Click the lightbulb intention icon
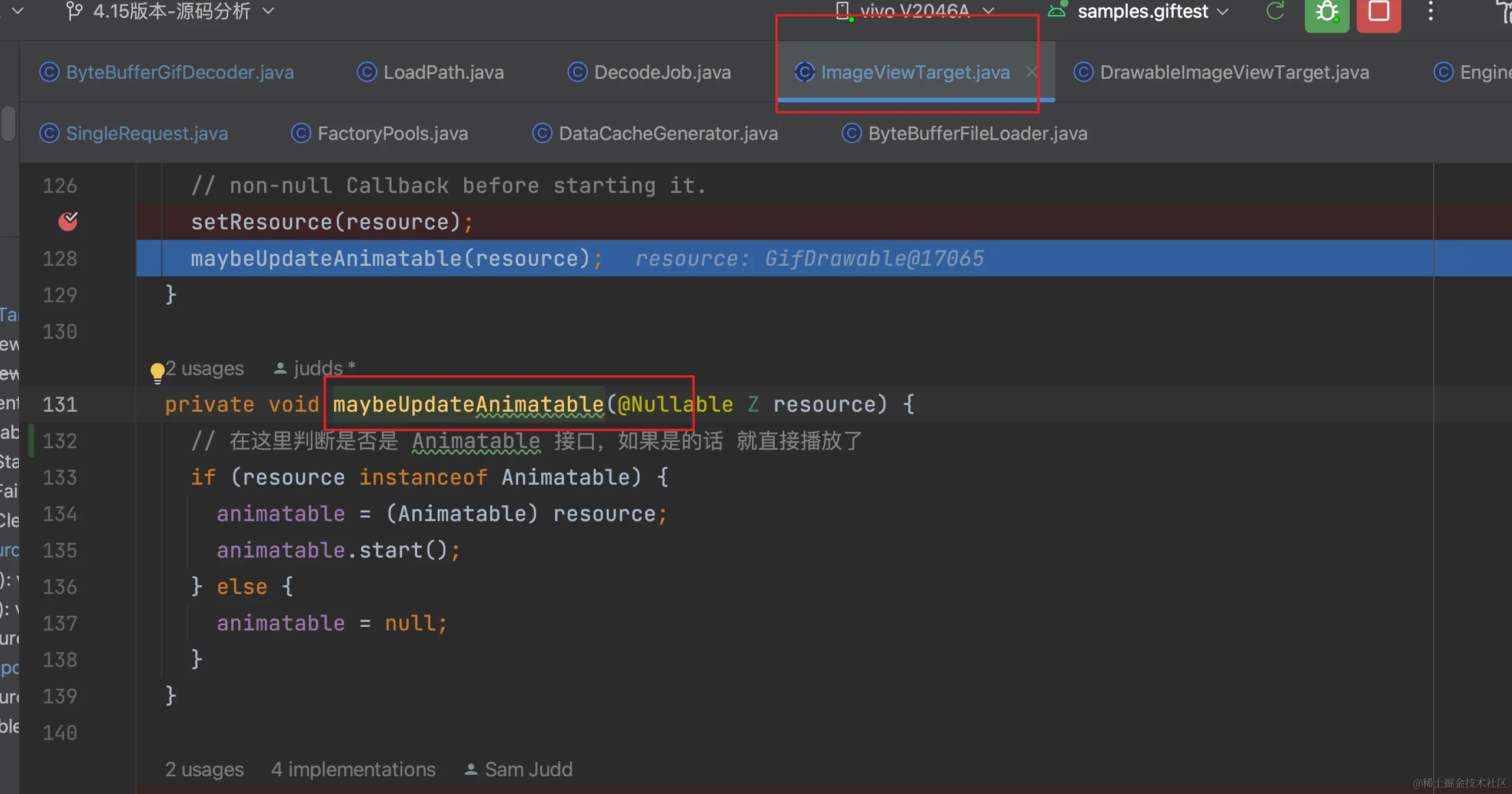The image size is (1512, 794). (x=157, y=372)
